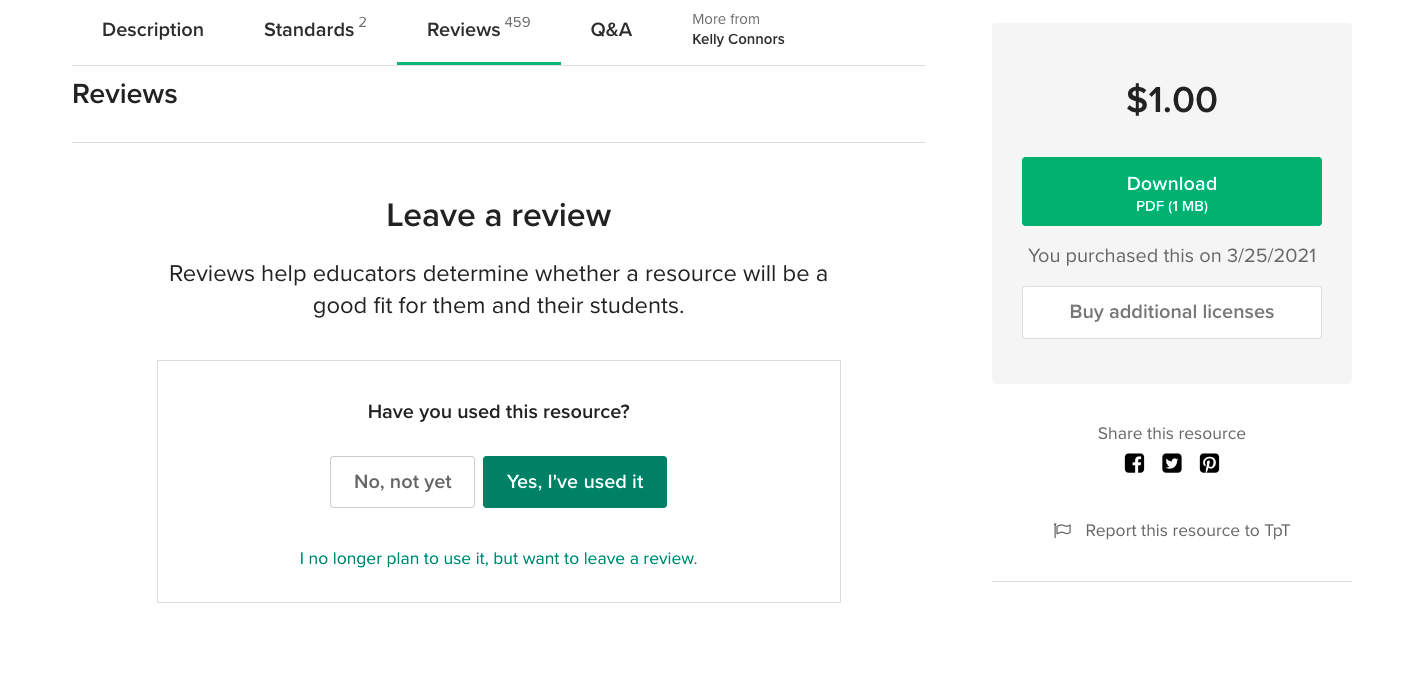Click the Reviews section heading
Image resolution: width=1420 pixels, height=674 pixels.
(x=124, y=93)
